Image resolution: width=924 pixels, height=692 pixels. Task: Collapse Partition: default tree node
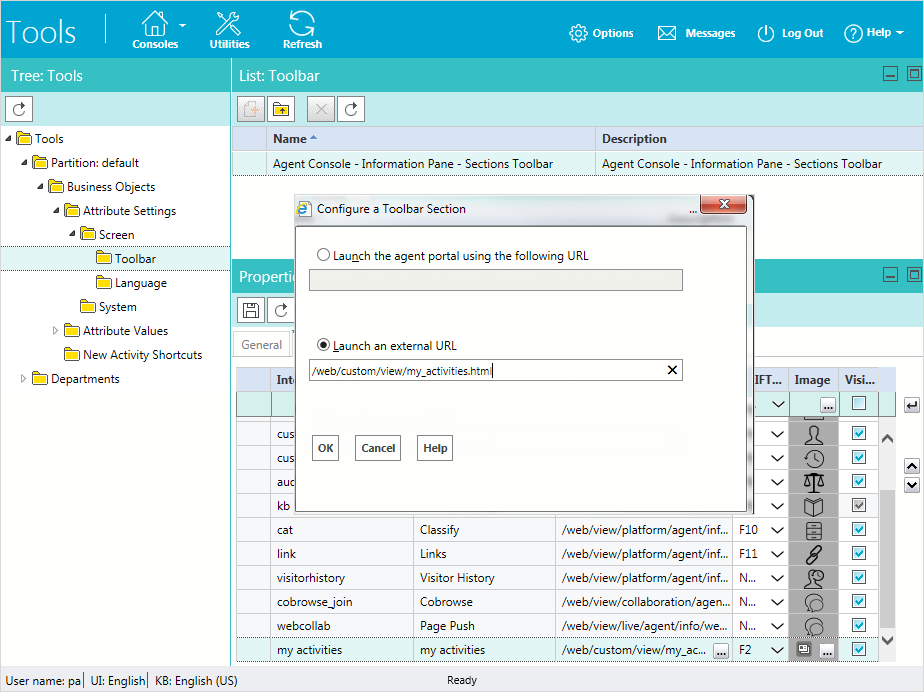click(x=24, y=163)
